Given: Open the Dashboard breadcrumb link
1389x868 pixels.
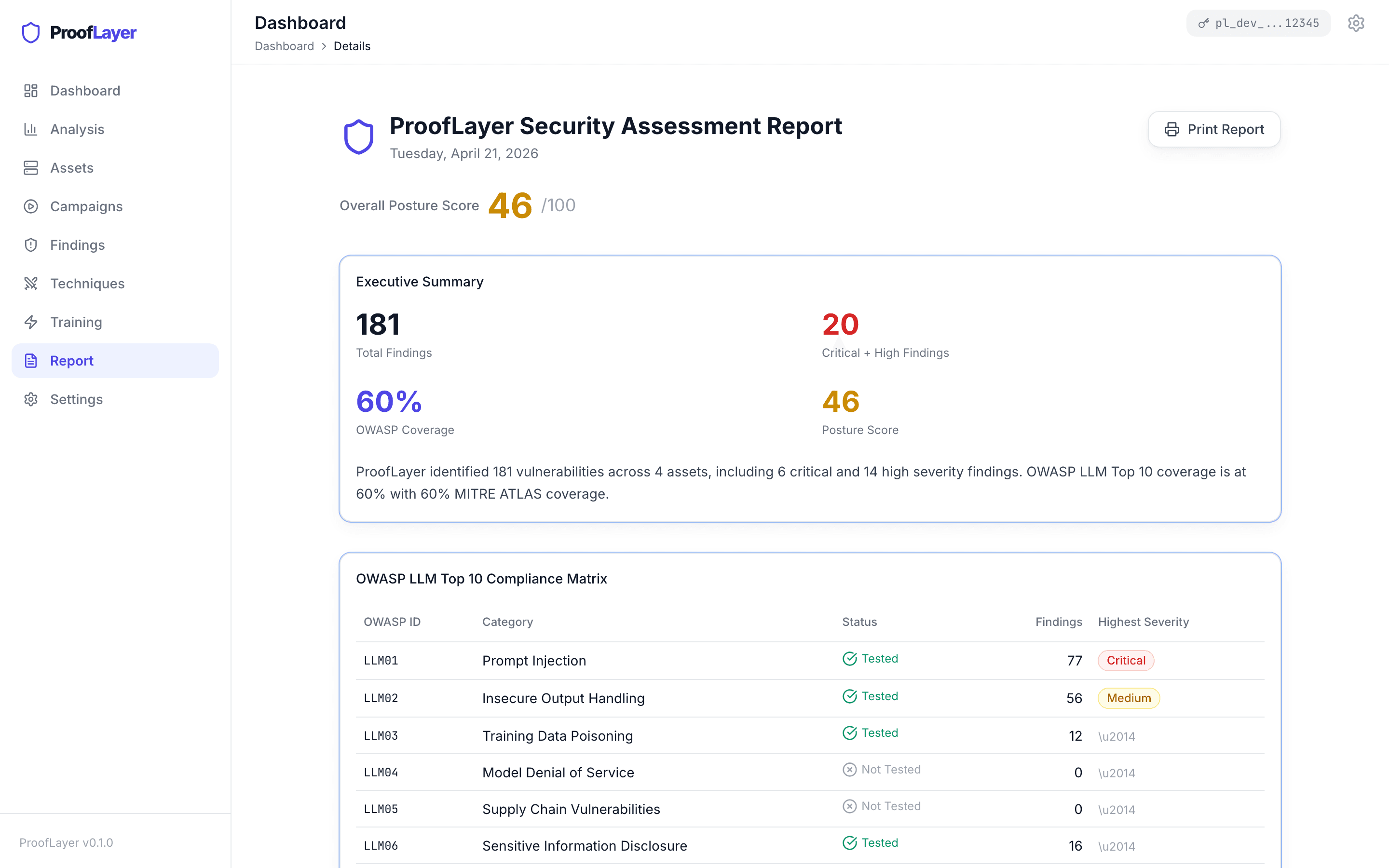Looking at the screenshot, I should (x=284, y=46).
